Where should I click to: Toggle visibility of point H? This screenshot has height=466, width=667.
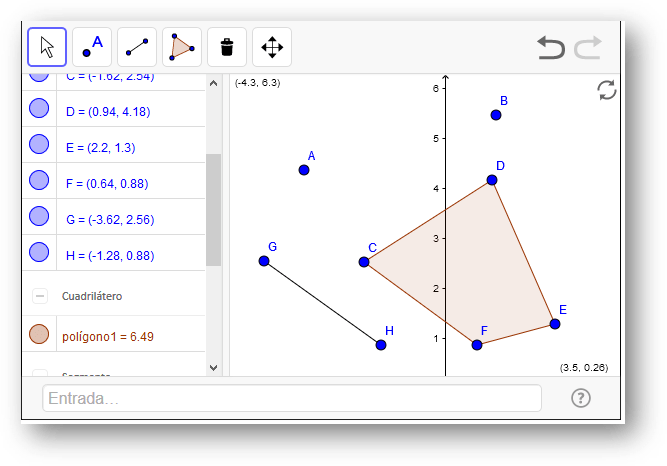coord(39,252)
